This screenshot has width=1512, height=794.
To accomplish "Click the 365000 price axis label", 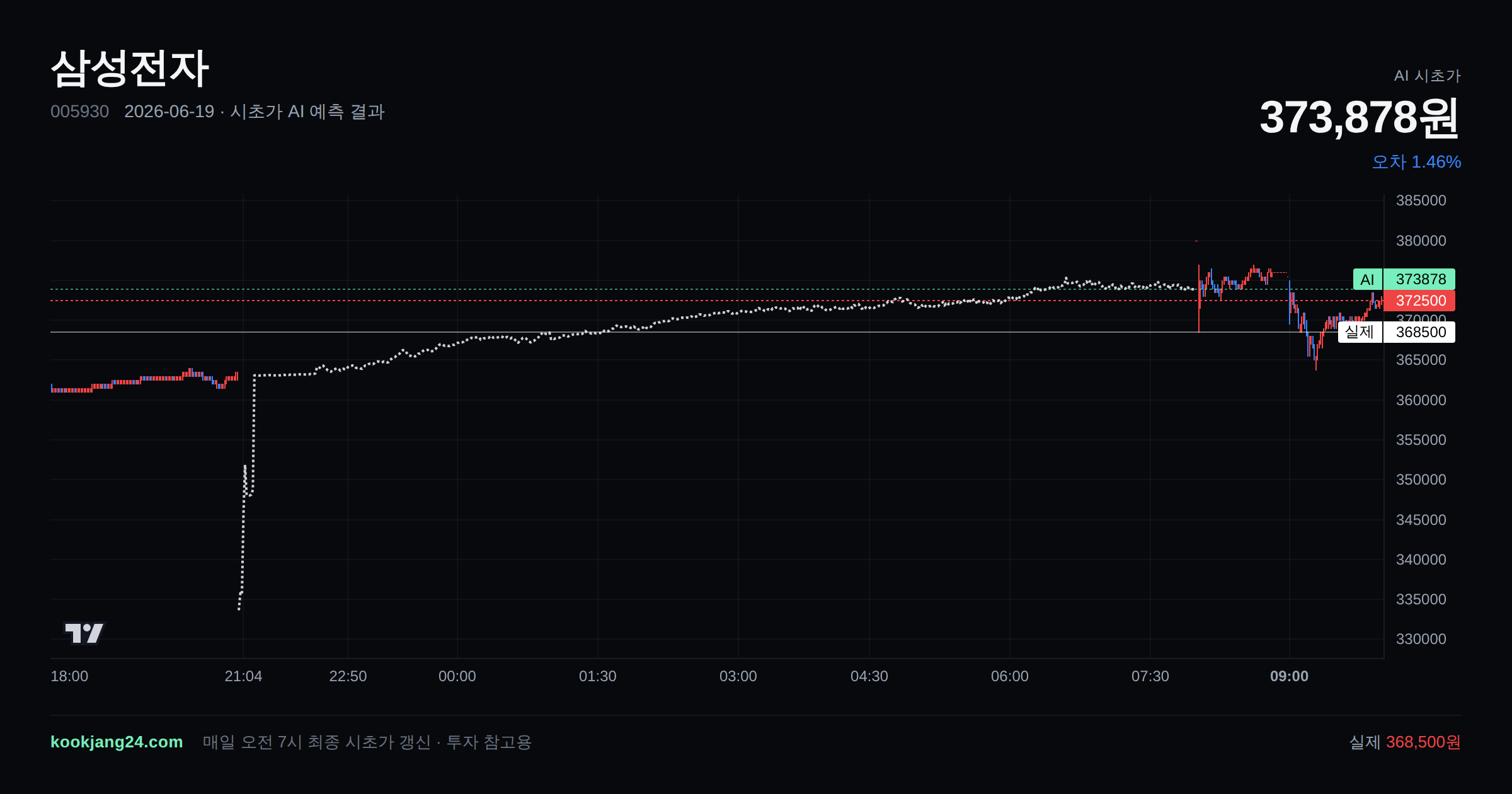I will [x=1421, y=360].
